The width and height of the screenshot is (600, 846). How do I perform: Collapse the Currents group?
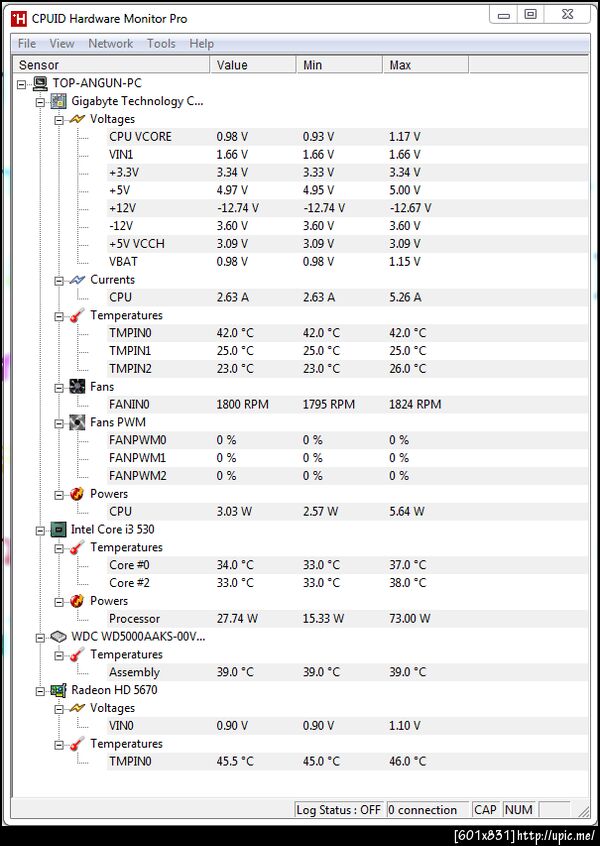[x=59, y=281]
